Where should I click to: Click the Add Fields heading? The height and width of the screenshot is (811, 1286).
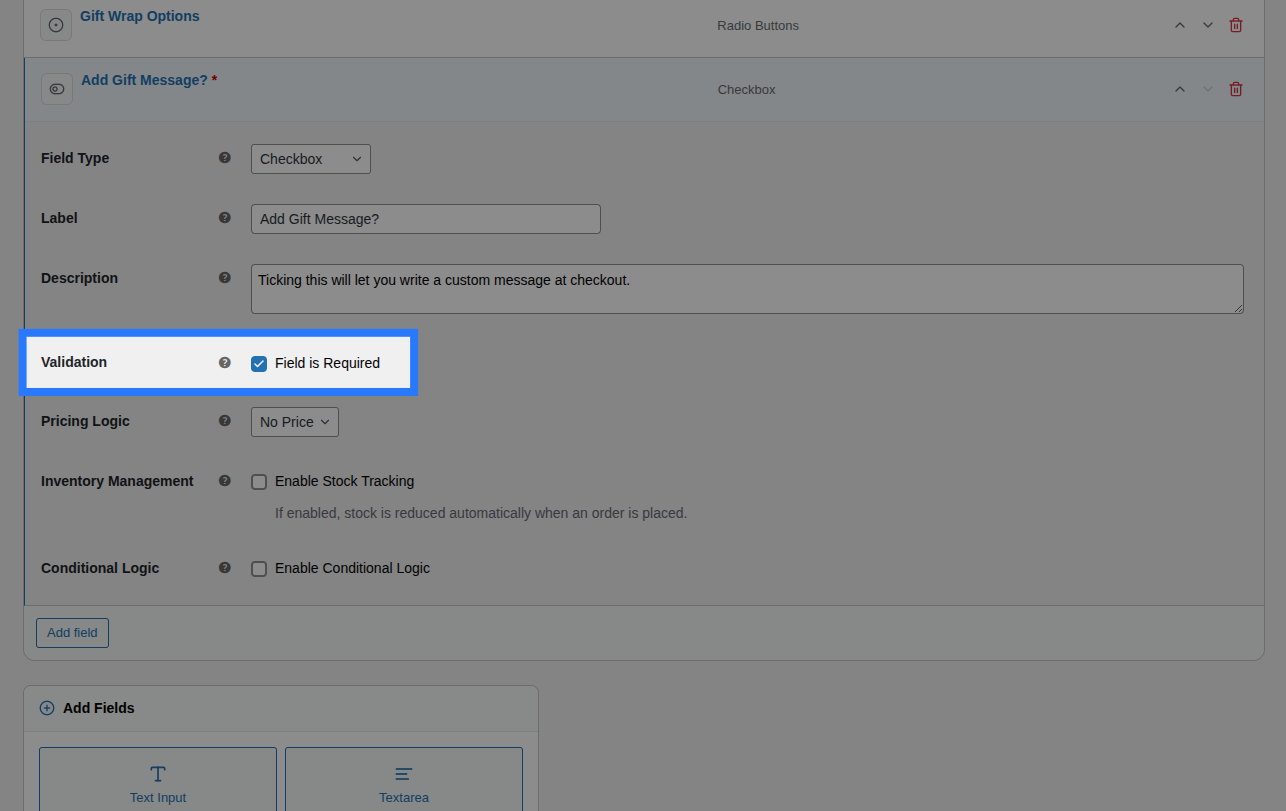[99, 708]
